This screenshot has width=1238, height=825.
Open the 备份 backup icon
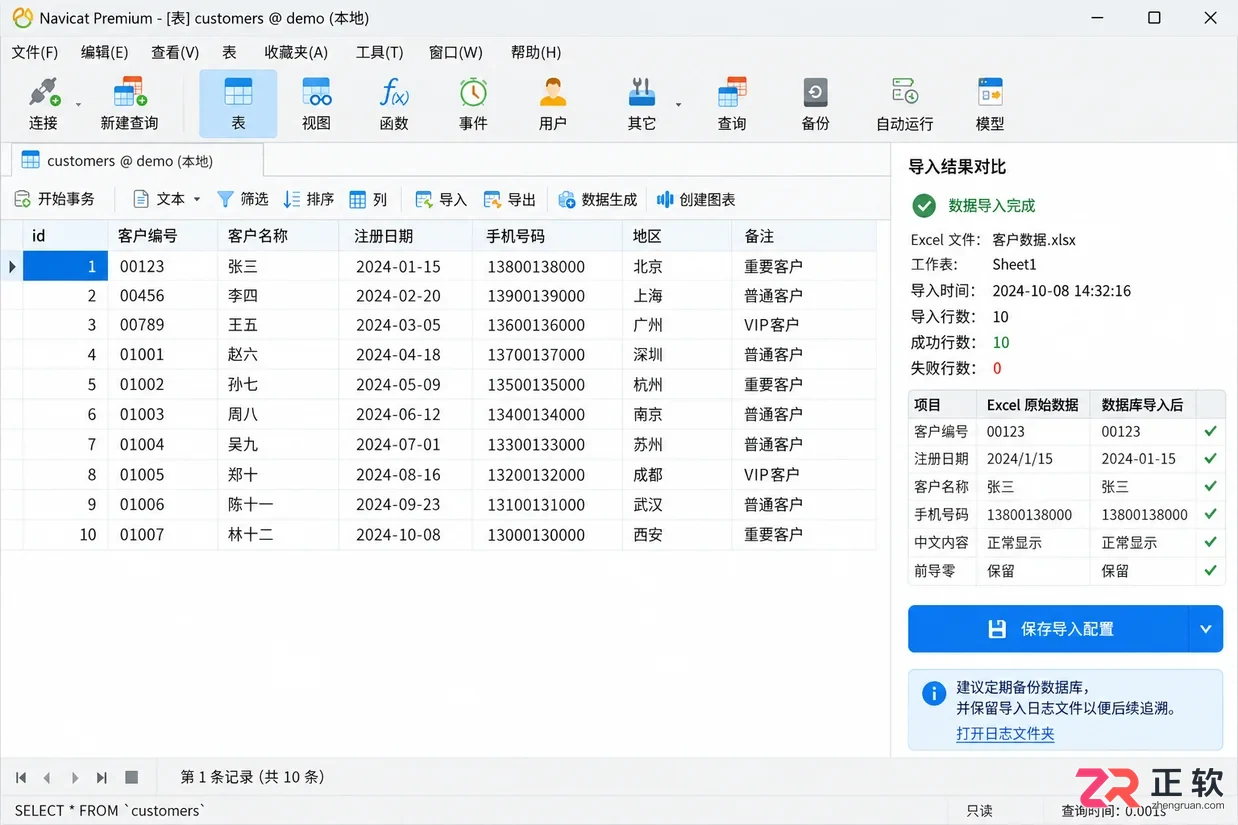[816, 94]
